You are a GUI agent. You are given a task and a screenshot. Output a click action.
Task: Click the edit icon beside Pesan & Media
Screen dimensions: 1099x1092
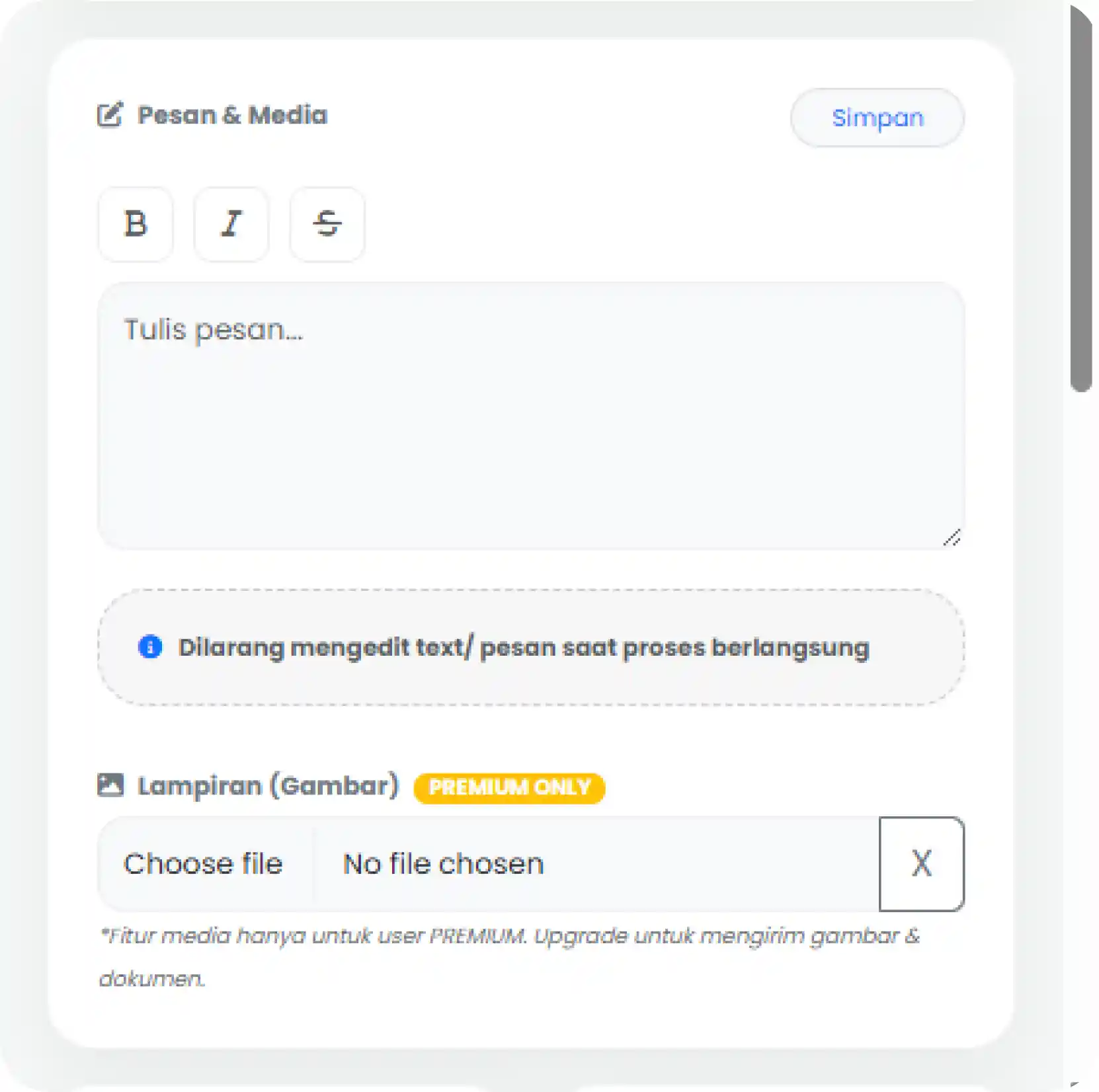point(110,115)
